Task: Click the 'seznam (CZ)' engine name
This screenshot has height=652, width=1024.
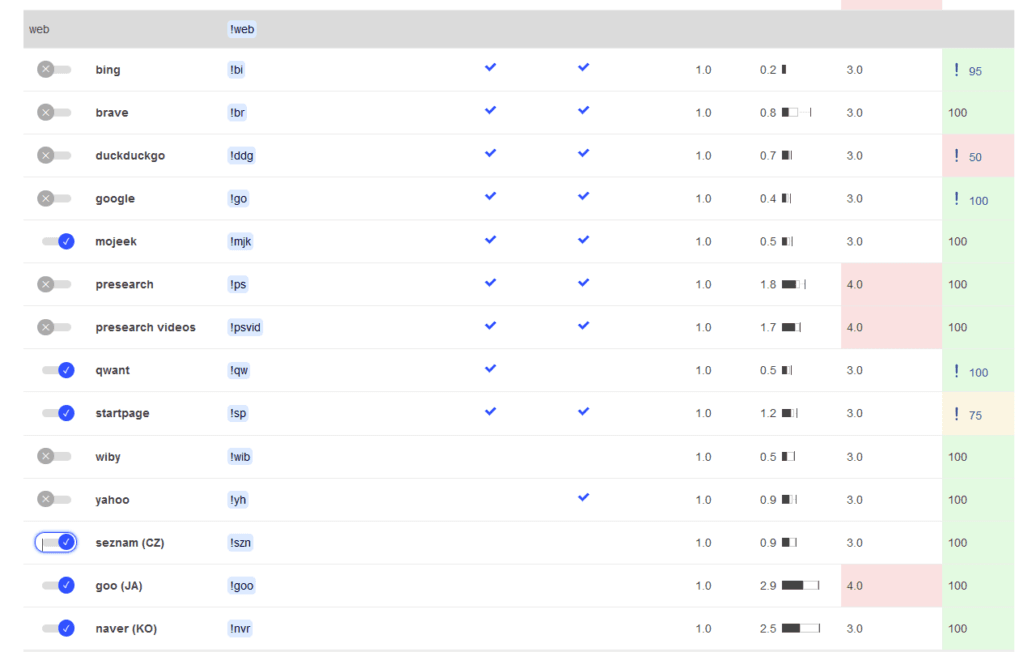Action: click(x=130, y=543)
